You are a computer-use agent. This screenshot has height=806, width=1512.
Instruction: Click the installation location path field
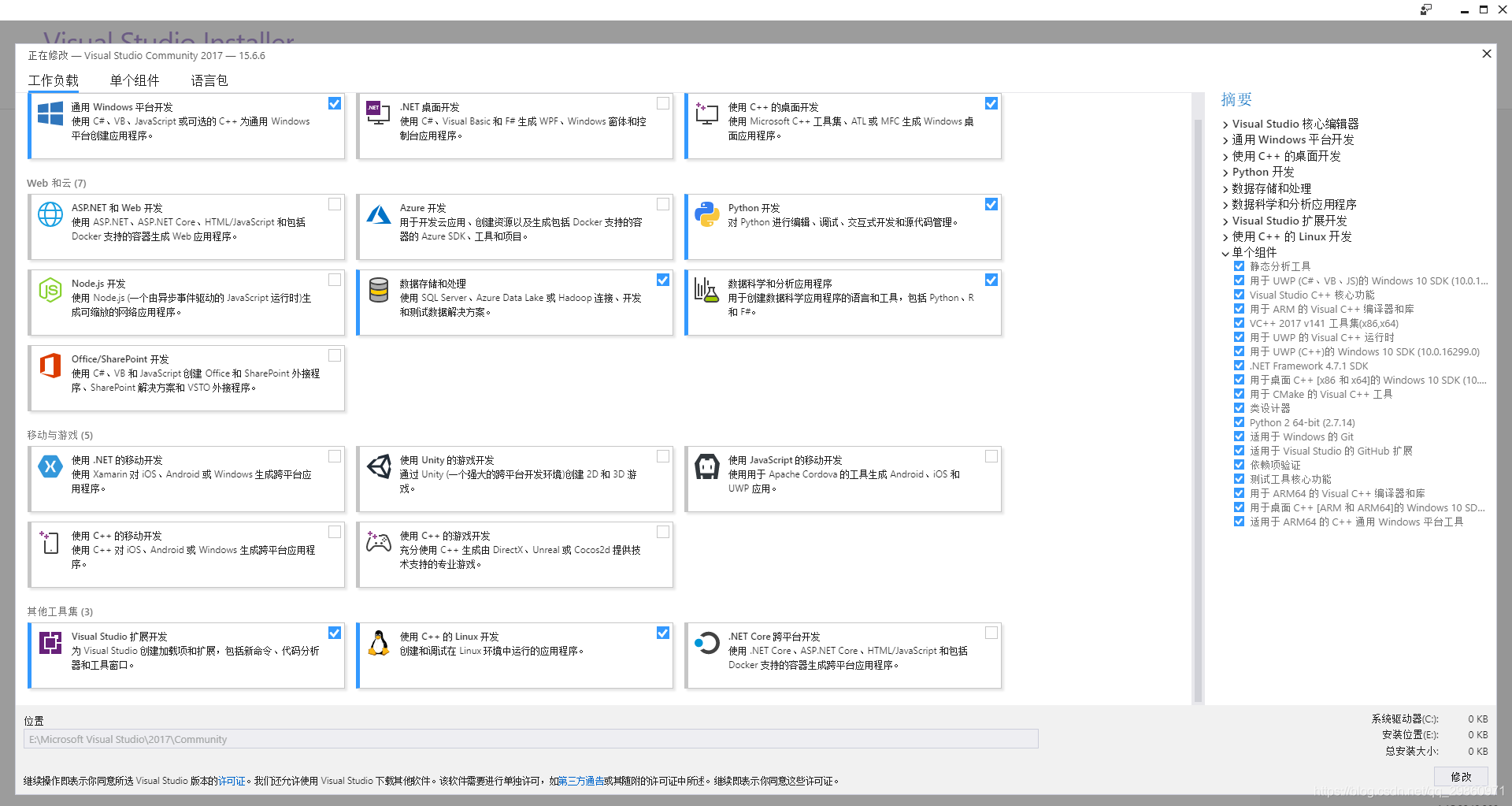531,739
